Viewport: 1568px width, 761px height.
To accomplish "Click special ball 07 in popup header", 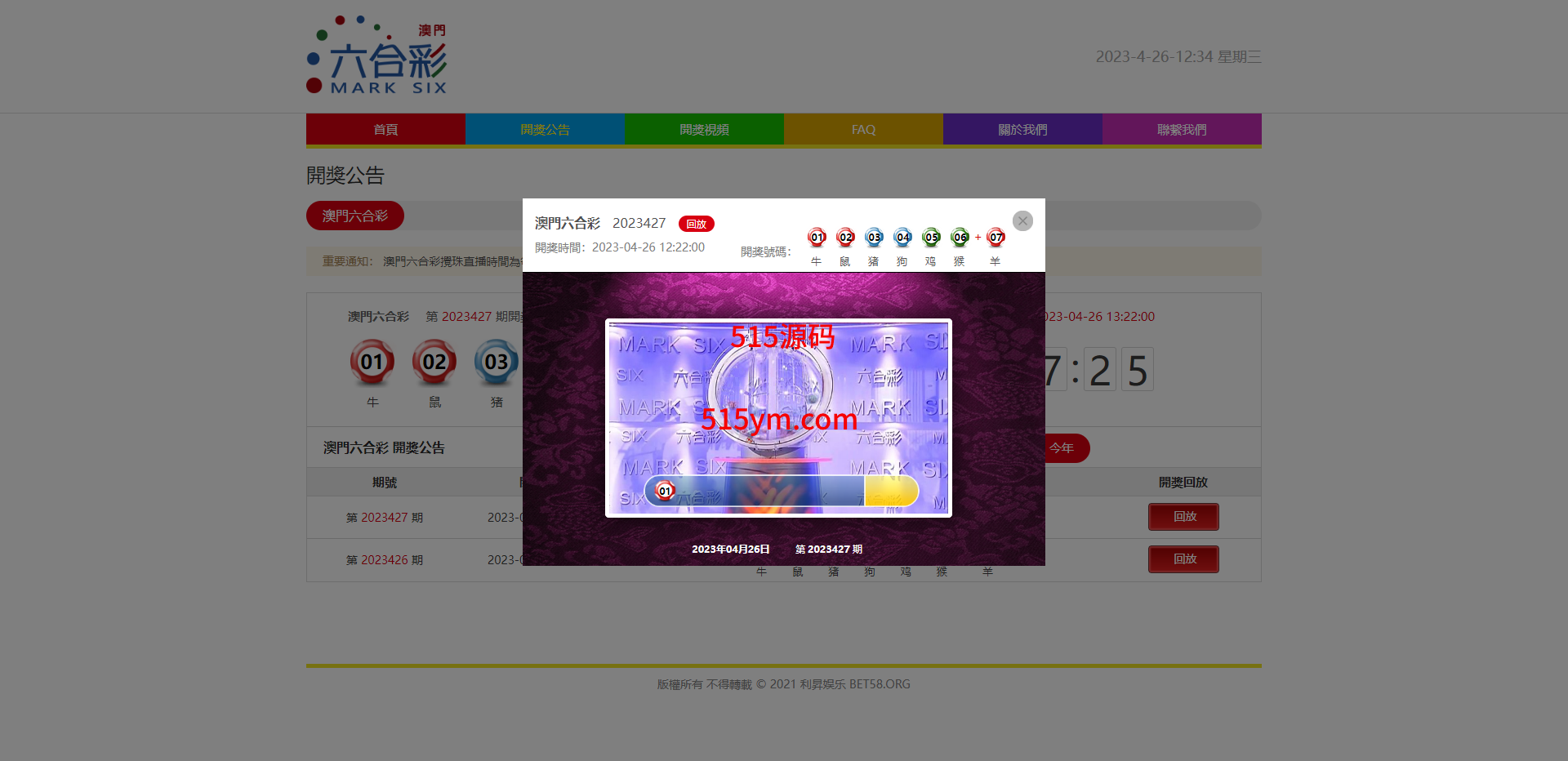I will tap(996, 238).
